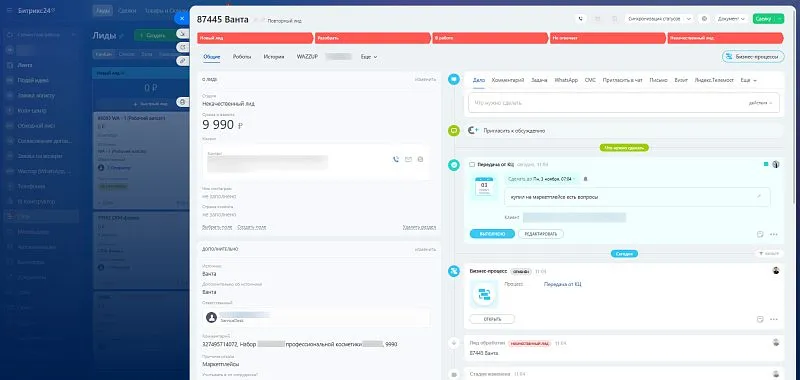Set stage to В работе in the progress bar
The width and height of the screenshot is (800, 380).
[x=490, y=38]
